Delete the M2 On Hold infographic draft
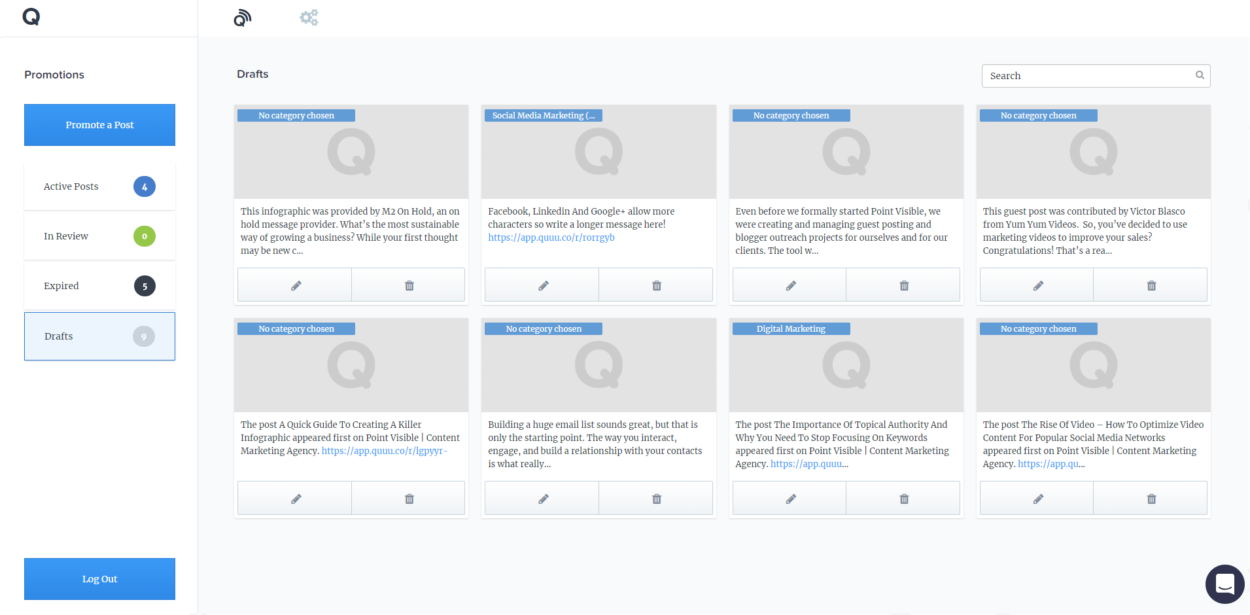Viewport: 1250px width, 615px height. point(408,285)
